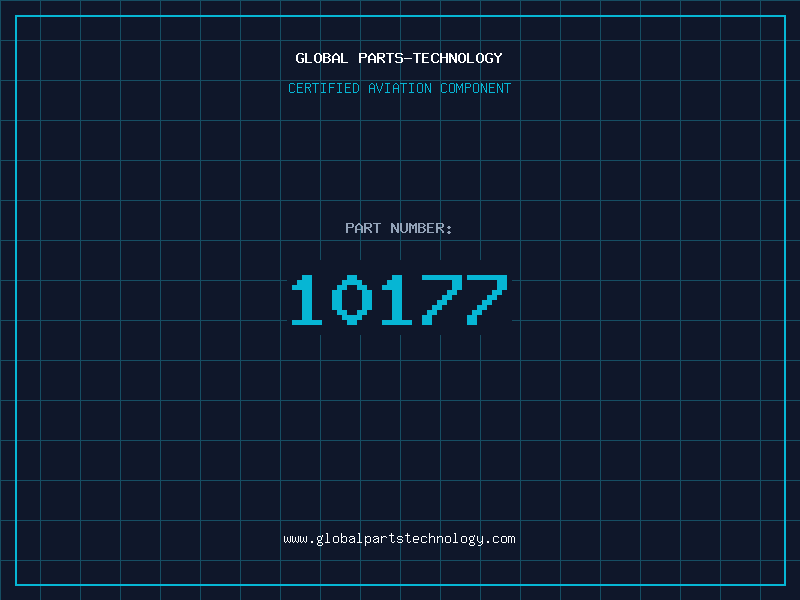Click the first digit 1 of 10177

pyautogui.click(x=307, y=300)
